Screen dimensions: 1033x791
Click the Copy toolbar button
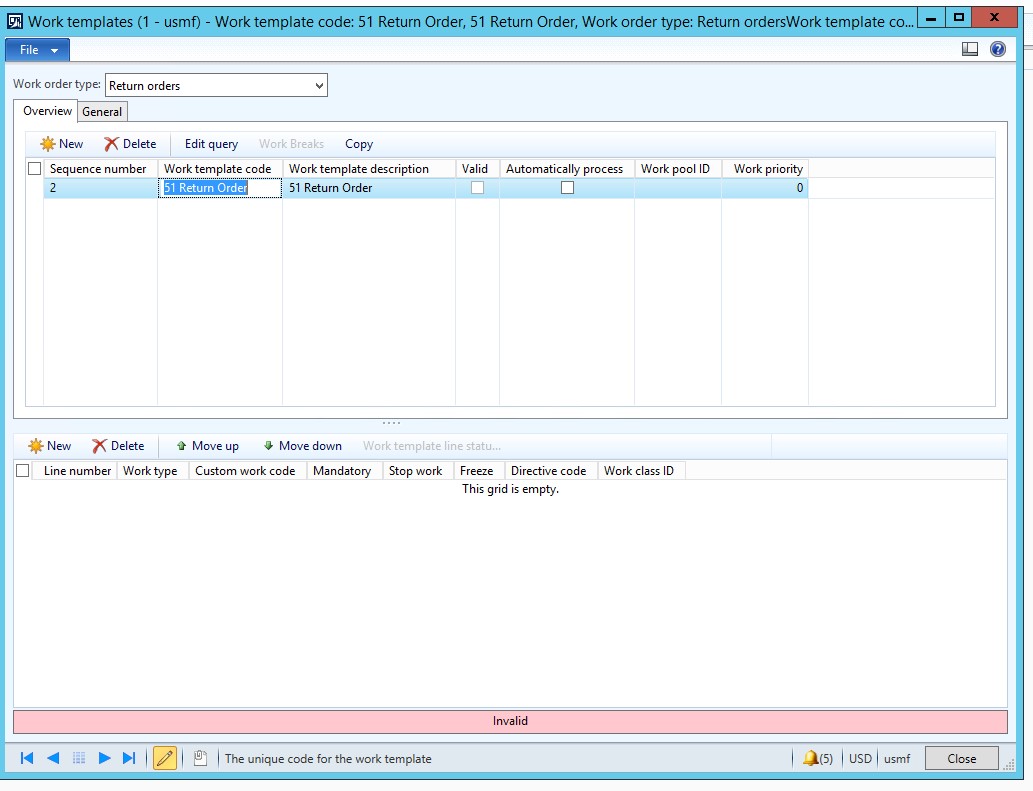tap(358, 143)
